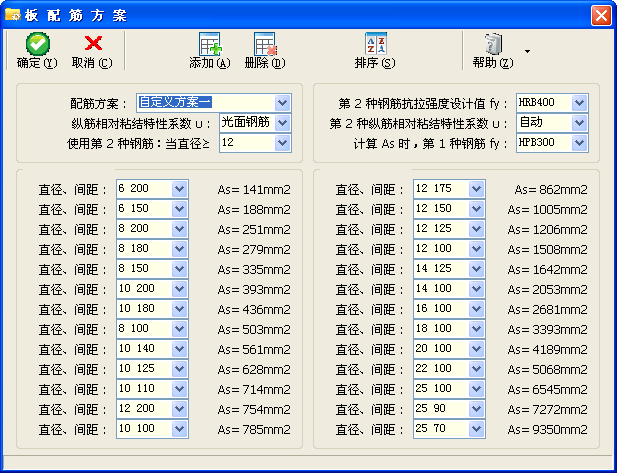The image size is (617, 473).
Task: Open the second-steel diameter threshold dropdown showing 12
Action: 282,143
